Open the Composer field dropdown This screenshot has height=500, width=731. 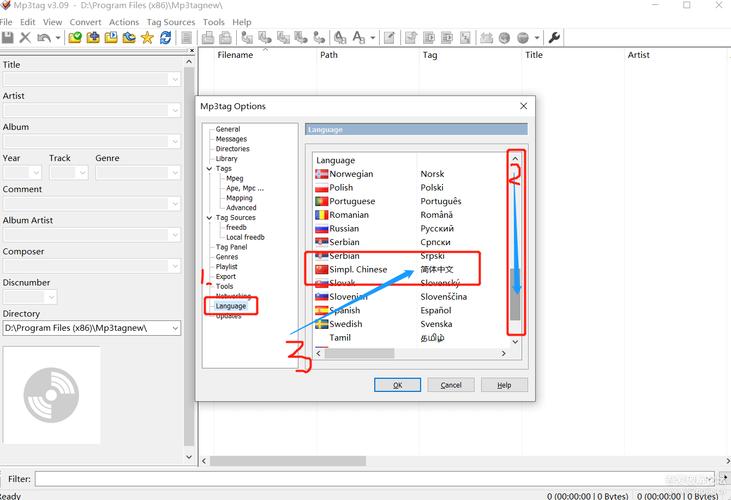point(175,266)
